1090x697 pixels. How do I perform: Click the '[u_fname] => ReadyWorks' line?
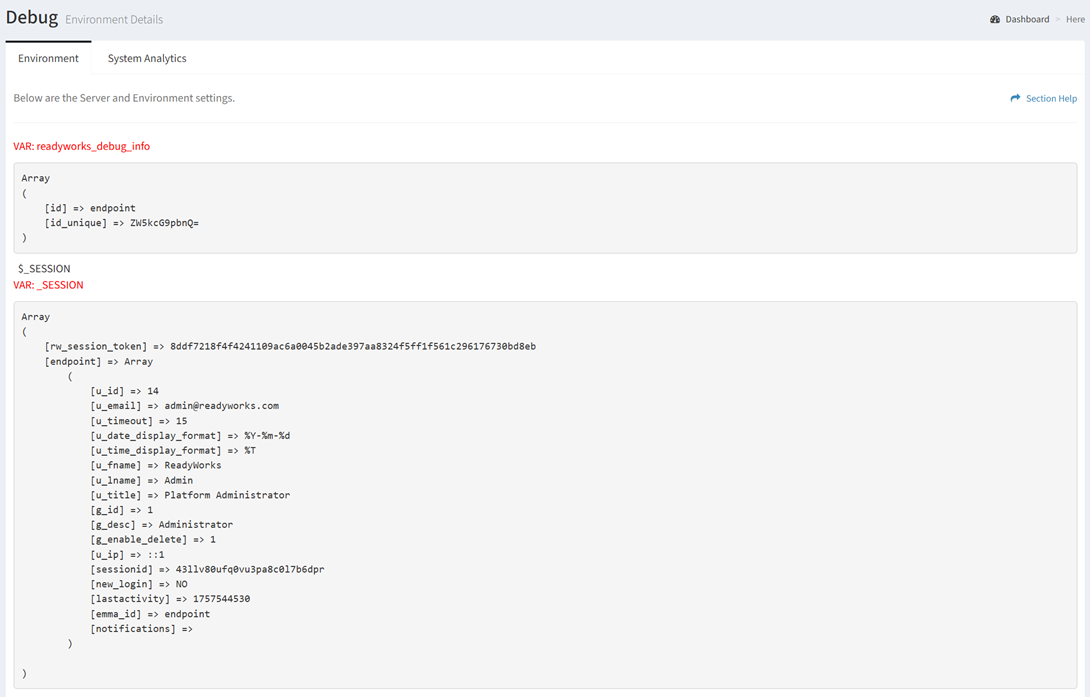[x=156, y=465]
